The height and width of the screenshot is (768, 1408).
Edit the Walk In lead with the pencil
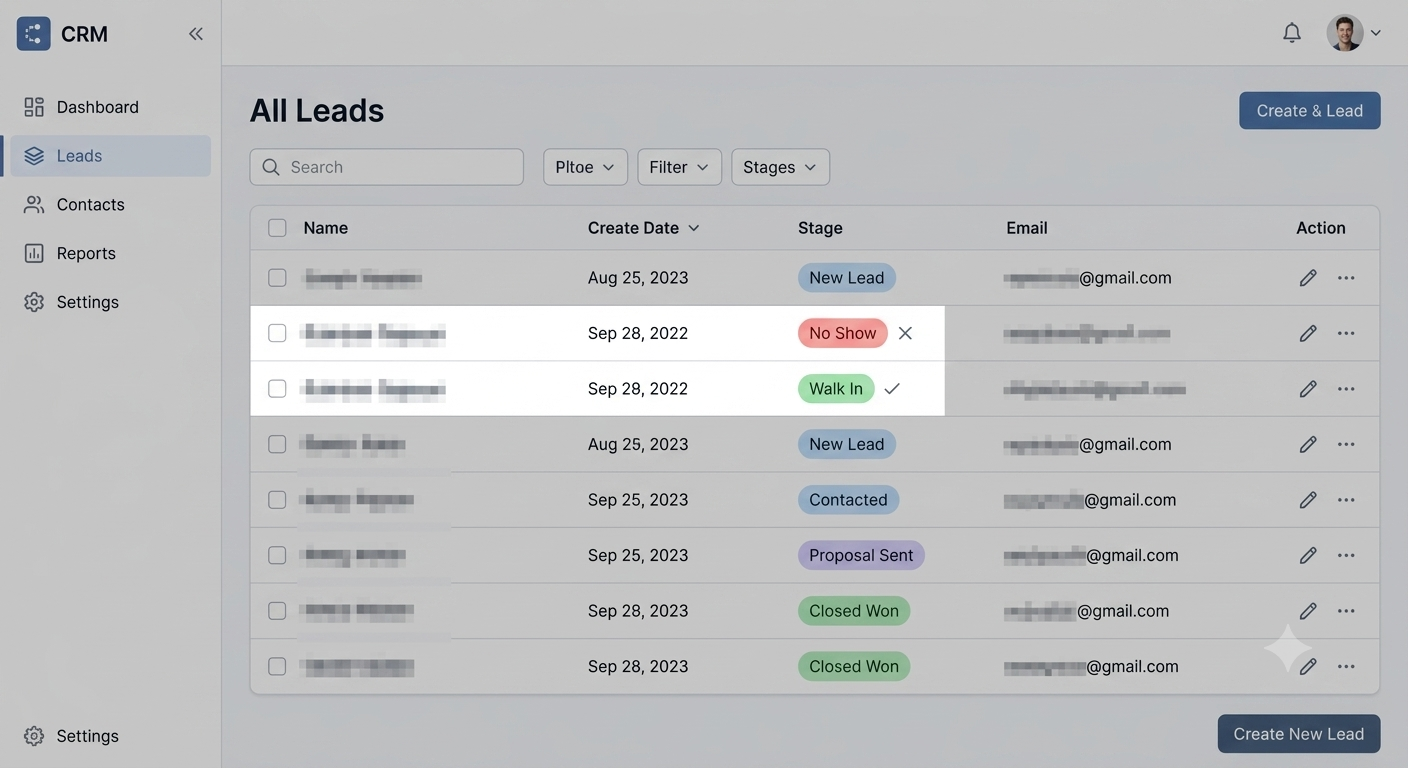tap(1308, 389)
